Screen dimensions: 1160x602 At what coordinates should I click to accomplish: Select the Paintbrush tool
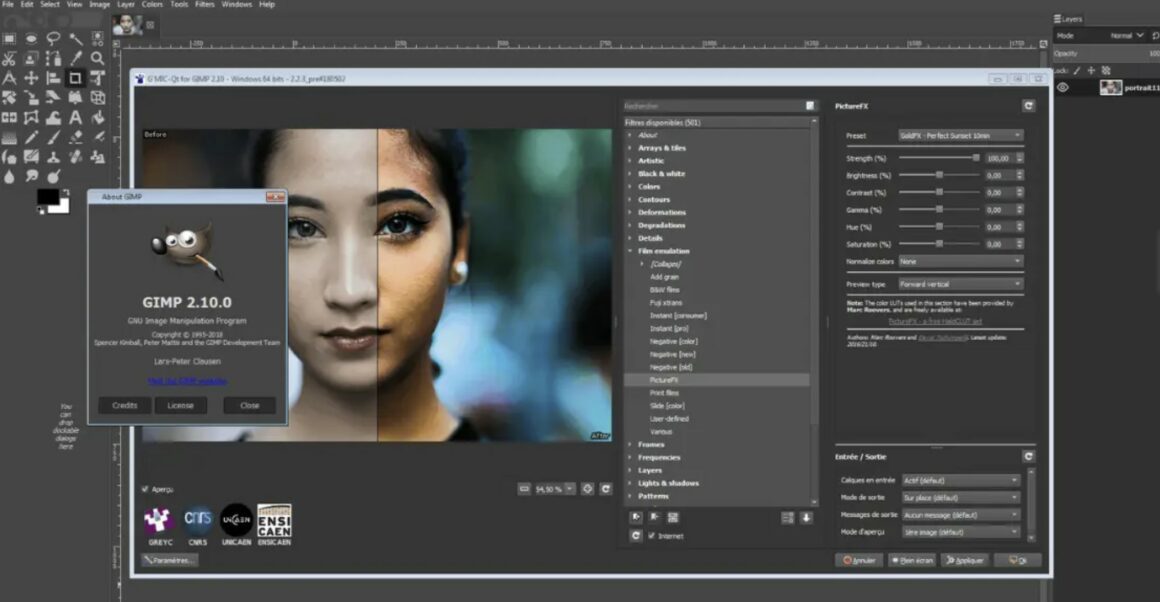tap(53, 138)
